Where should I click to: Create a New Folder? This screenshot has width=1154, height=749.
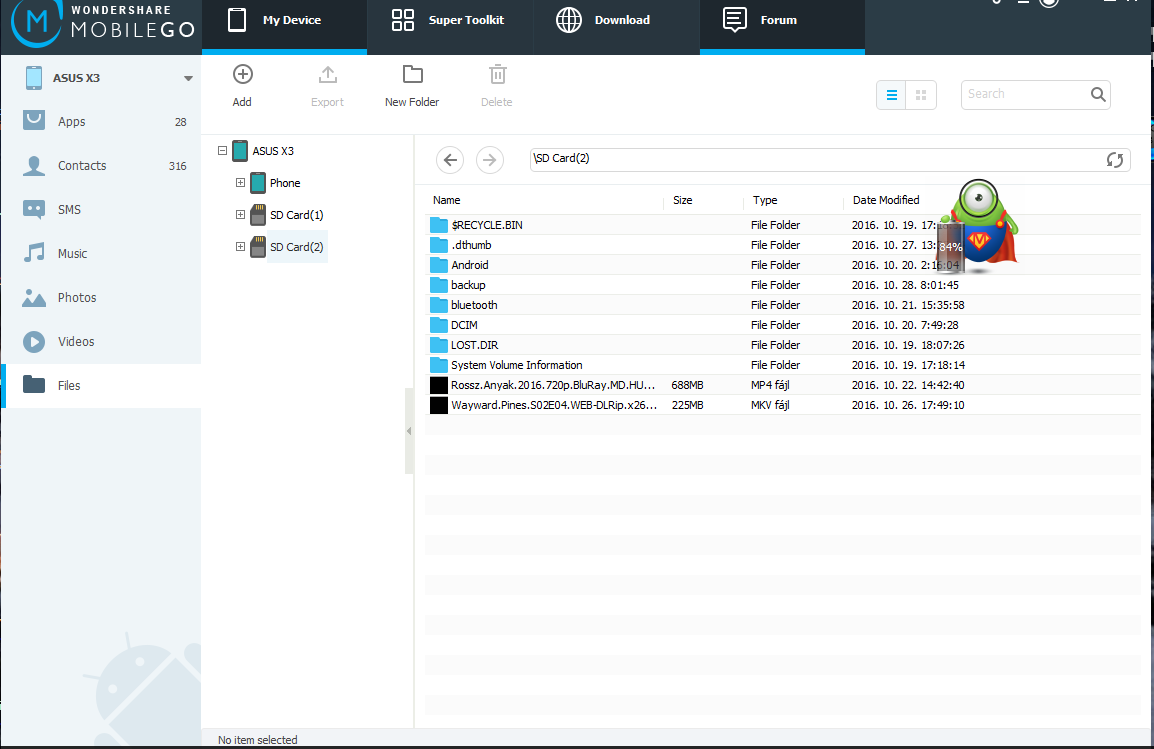tap(412, 86)
